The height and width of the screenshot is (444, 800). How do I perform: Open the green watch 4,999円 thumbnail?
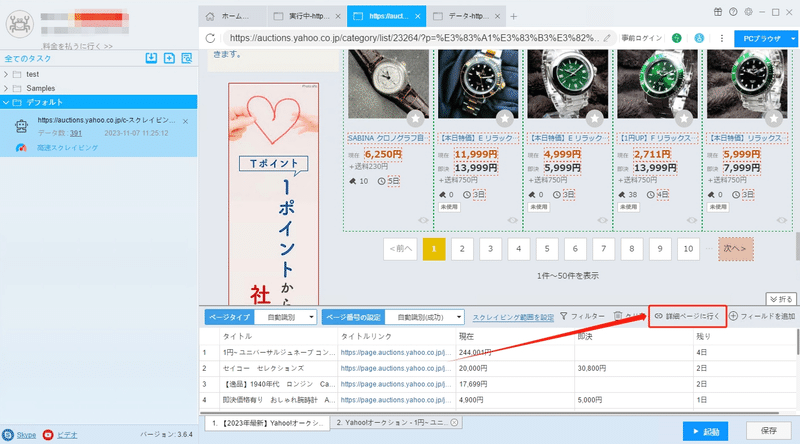click(568, 84)
